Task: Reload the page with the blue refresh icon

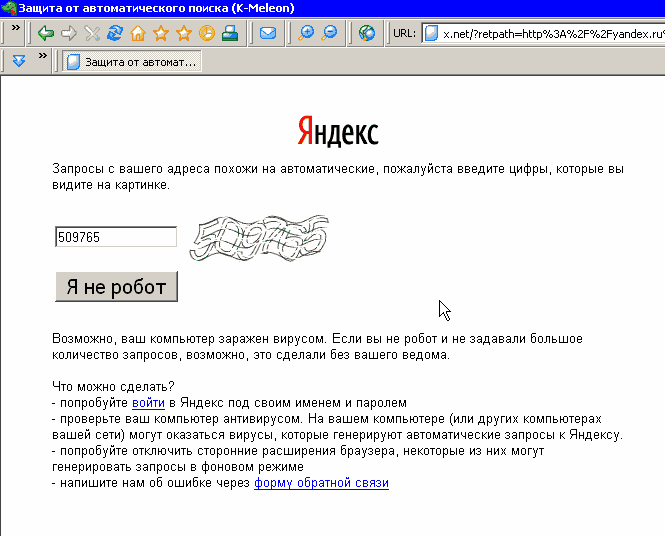Action: [x=115, y=33]
